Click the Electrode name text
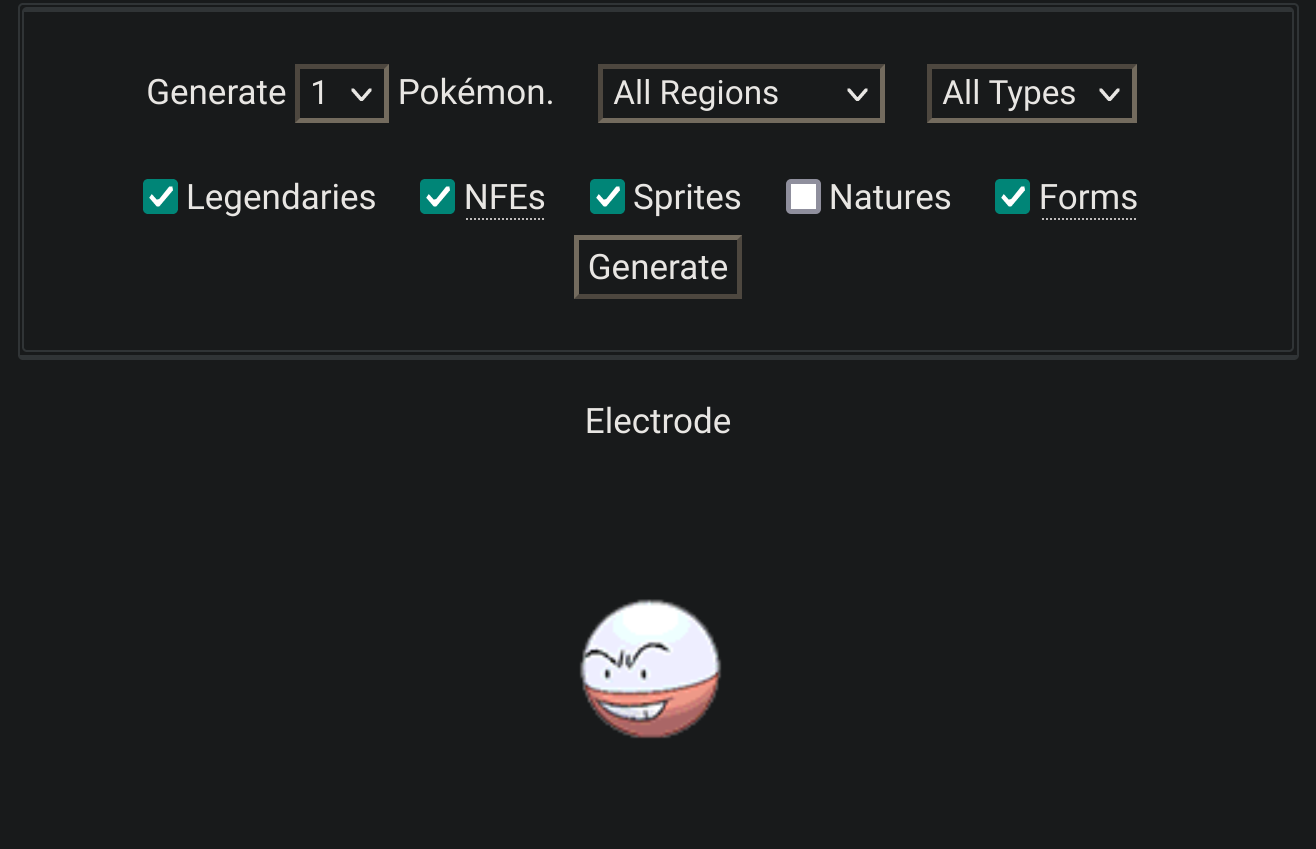This screenshot has width=1316, height=849. coord(658,421)
